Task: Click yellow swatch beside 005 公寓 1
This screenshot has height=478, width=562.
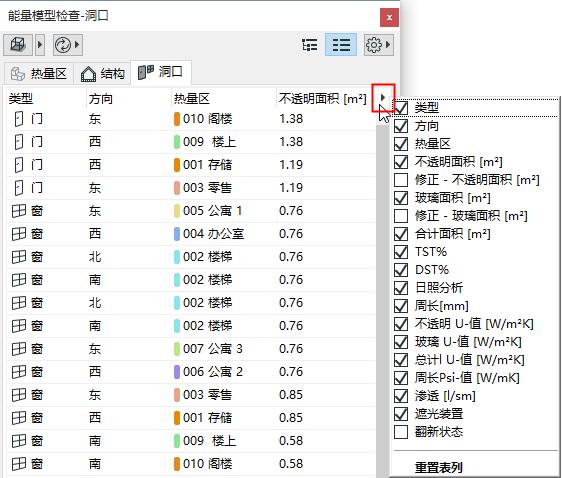Action: click(x=177, y=211)
